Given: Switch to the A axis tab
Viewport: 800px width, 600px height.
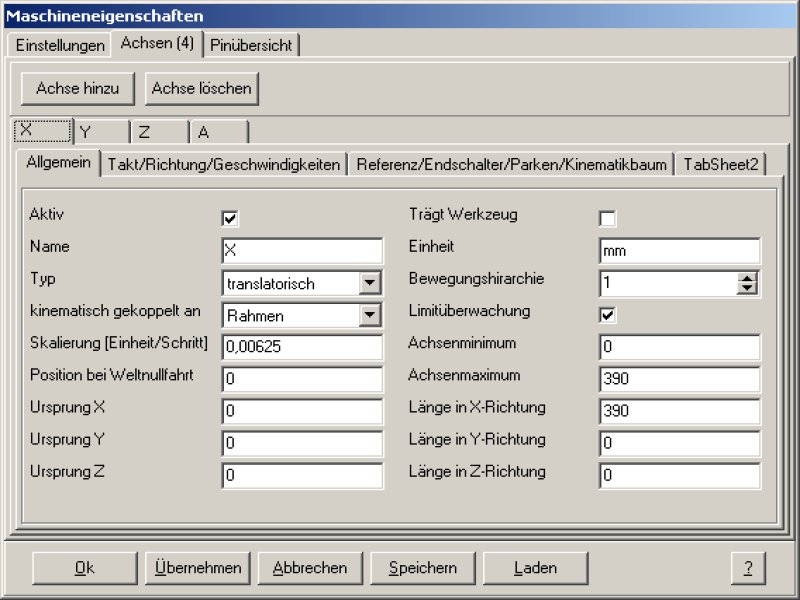Looking at the screenshot, I should click(221, 132).
